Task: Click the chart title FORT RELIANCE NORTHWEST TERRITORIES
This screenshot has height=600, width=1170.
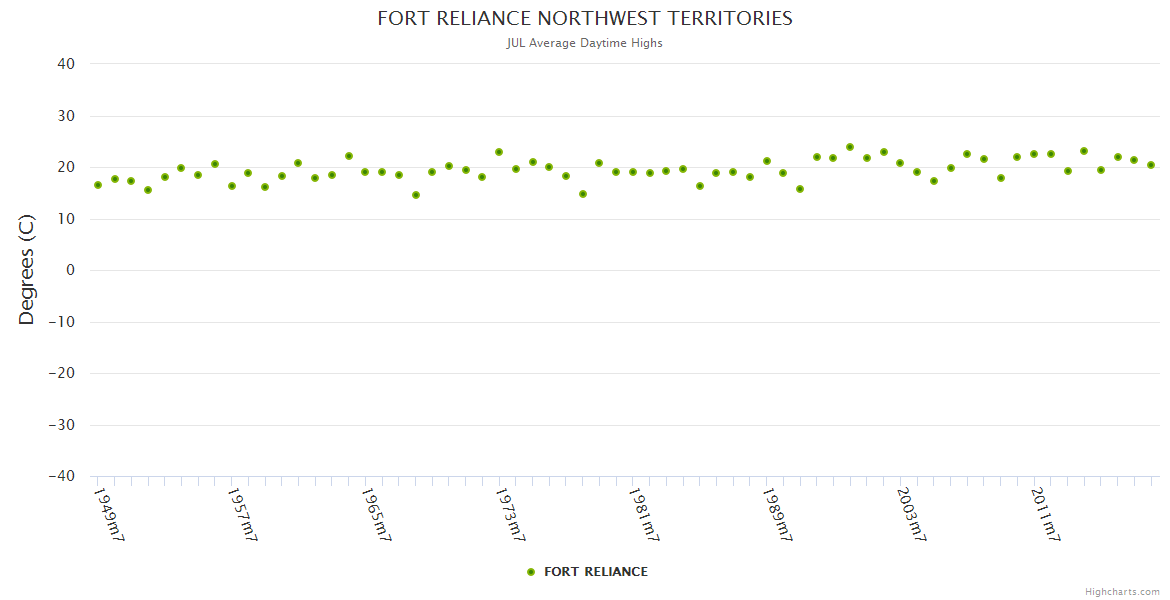Action: [585, 19]
